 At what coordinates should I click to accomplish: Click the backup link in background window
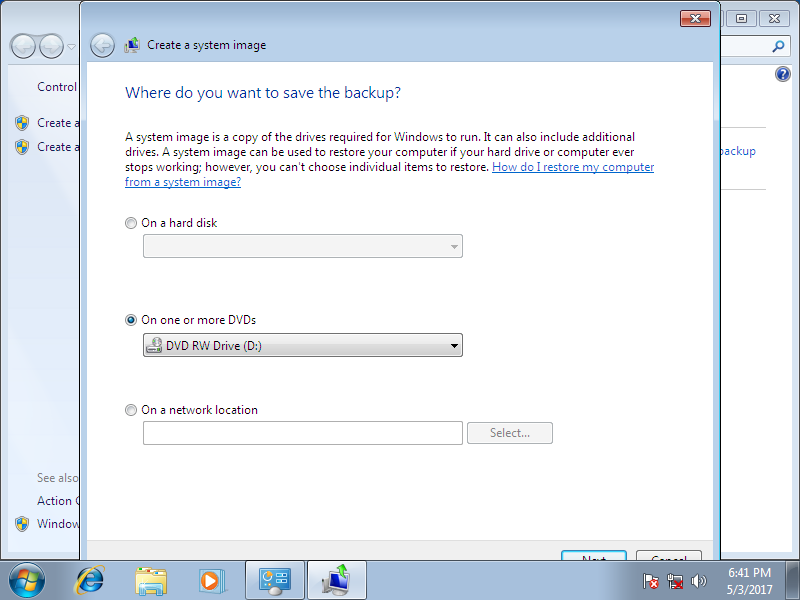click(x=737, y=151)
